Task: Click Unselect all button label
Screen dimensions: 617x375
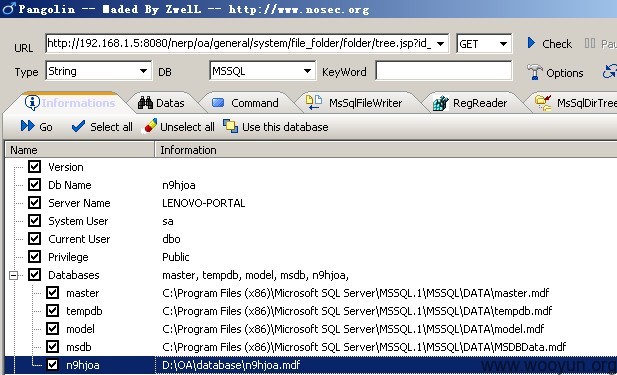Action: pos(187,127)
